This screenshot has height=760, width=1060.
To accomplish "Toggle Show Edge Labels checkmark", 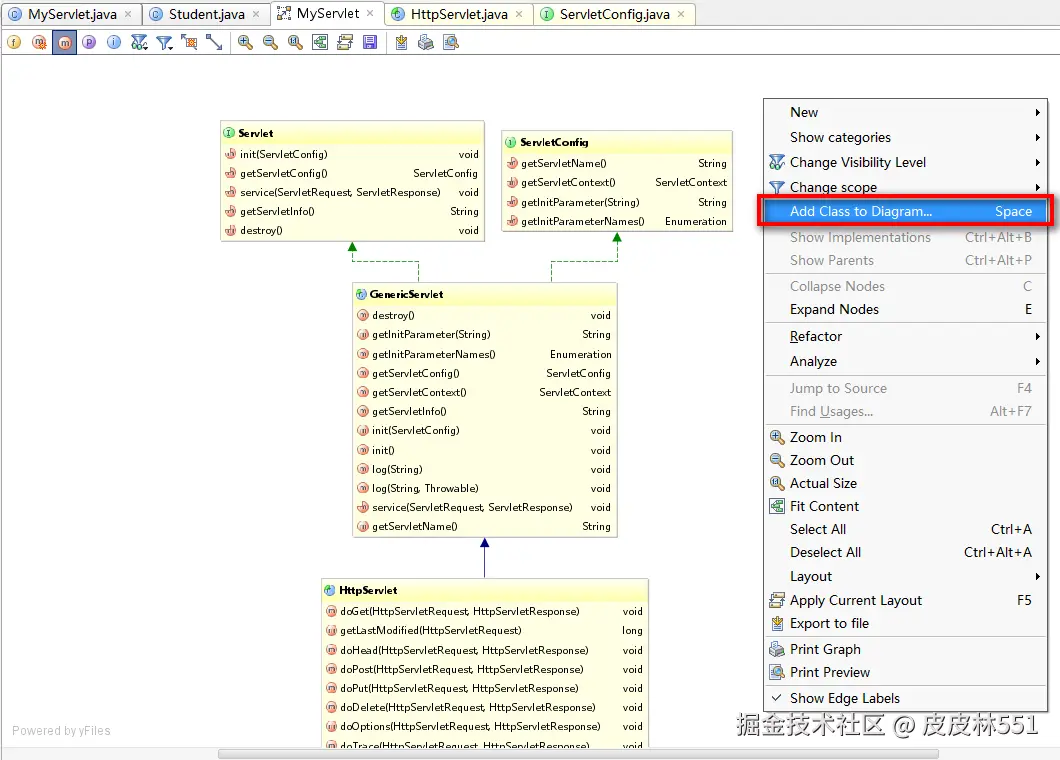I will click(x=906, y=698).
